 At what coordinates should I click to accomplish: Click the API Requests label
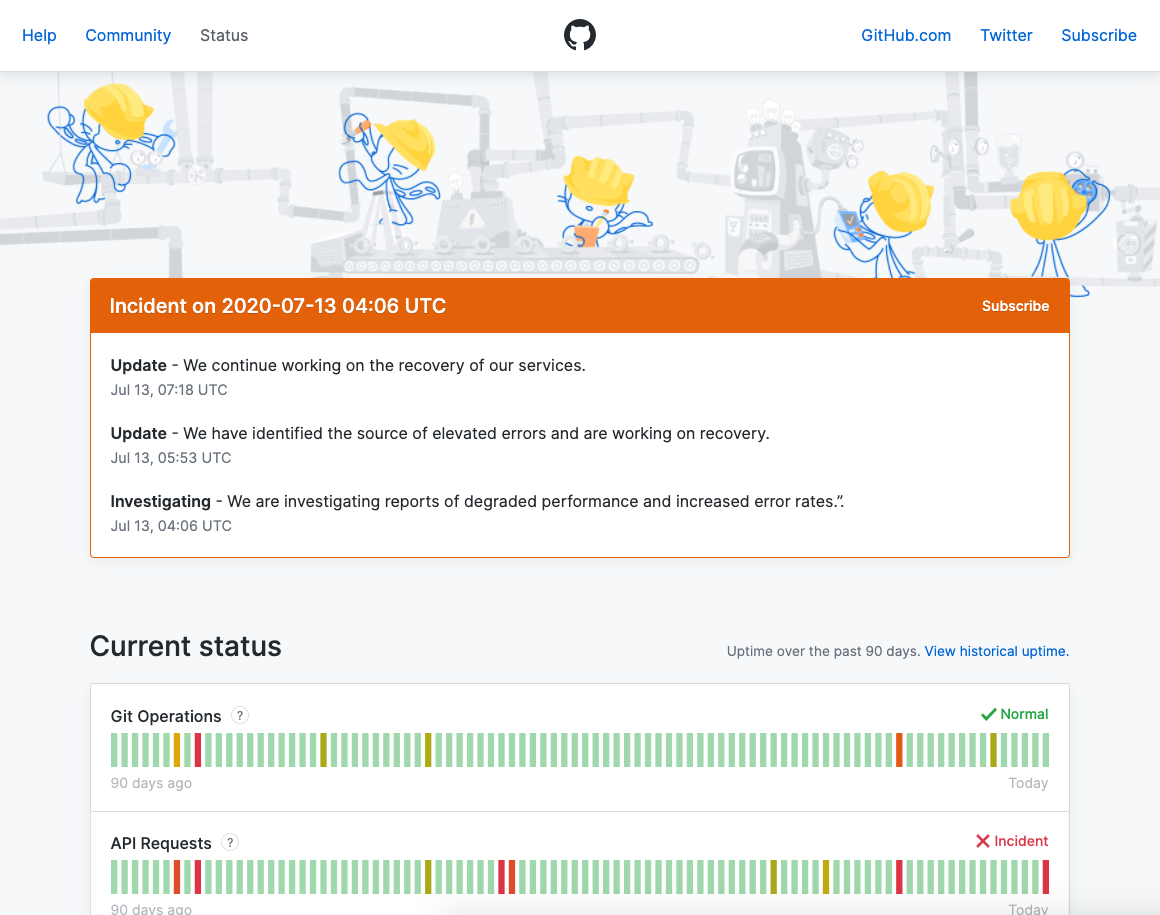tap(161, 843)
